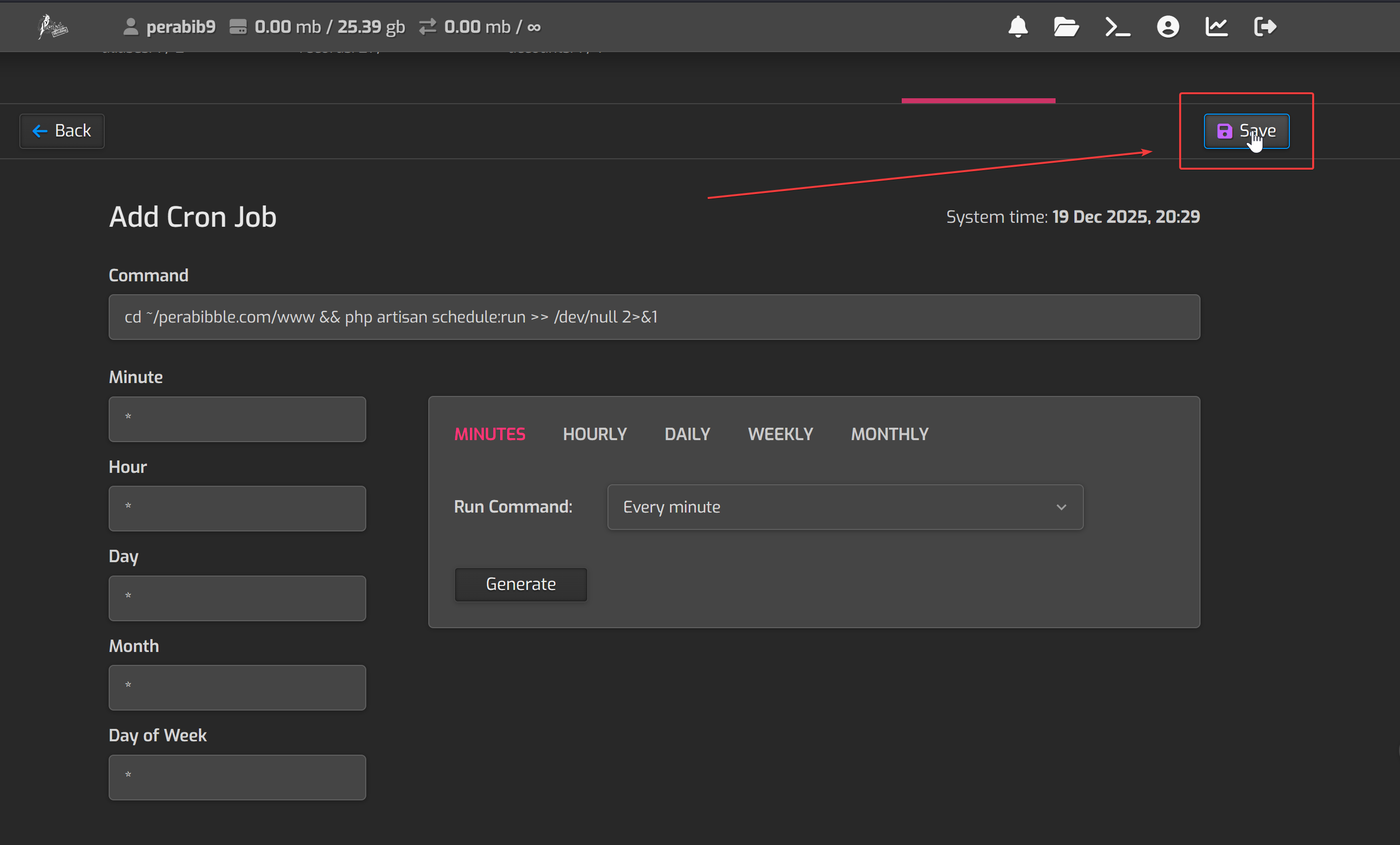Click the Hour input field
The width and height of the screenshot is (1400, 845).
(x=237, y=509)
